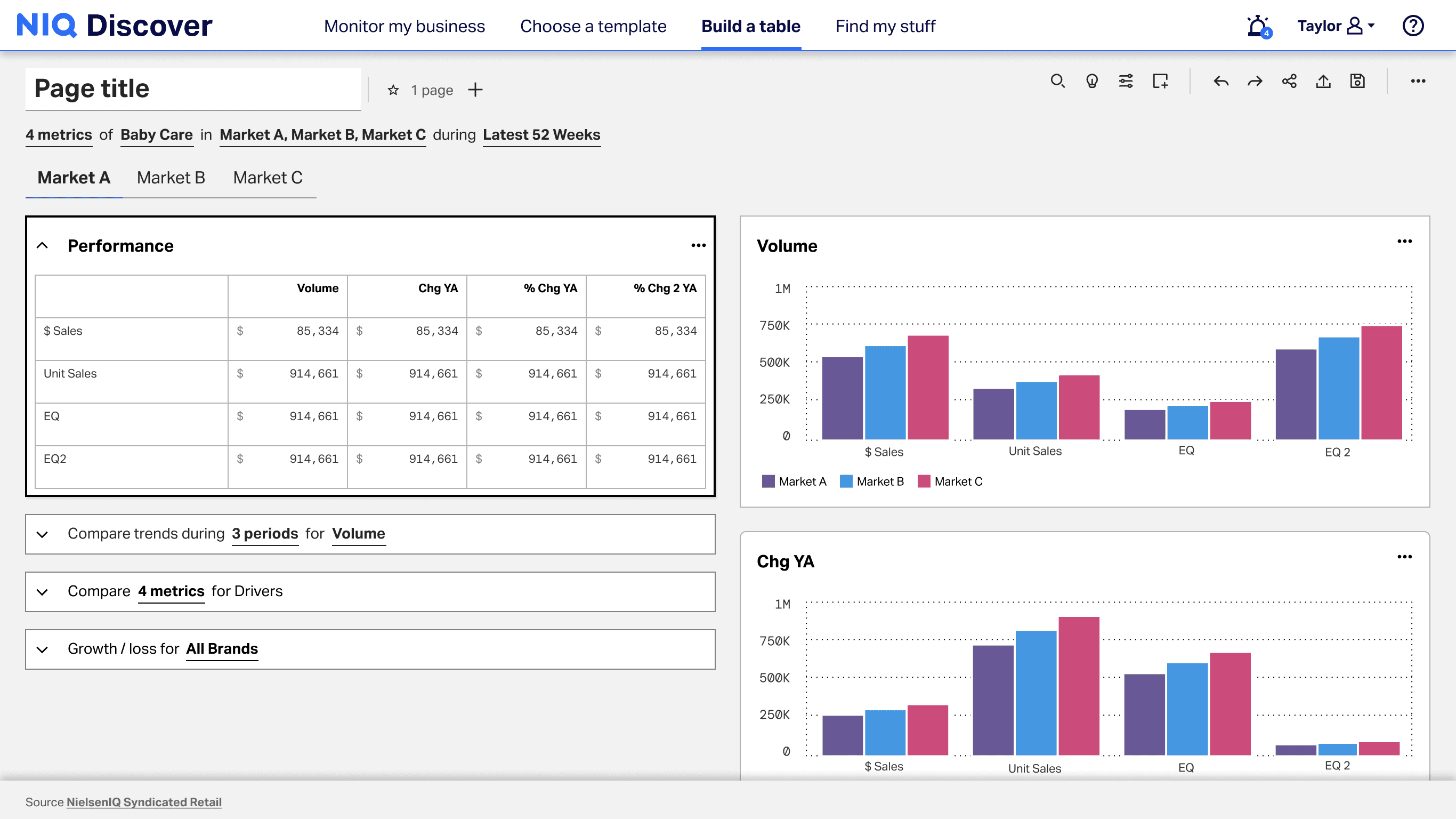Toggle Market A series in Volume legend
1456x819 pixels.
pos(794,481)
